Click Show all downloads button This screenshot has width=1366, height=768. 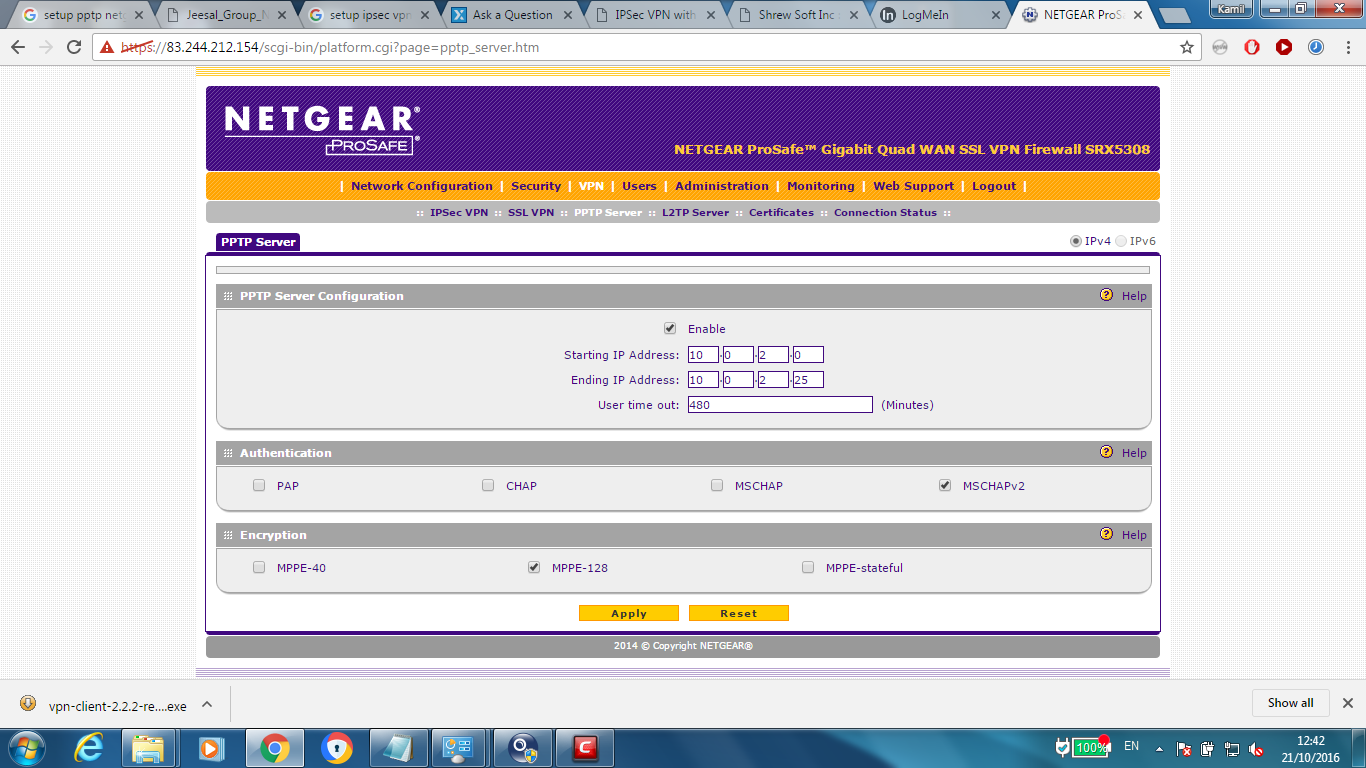click(x=1290, y=703)
